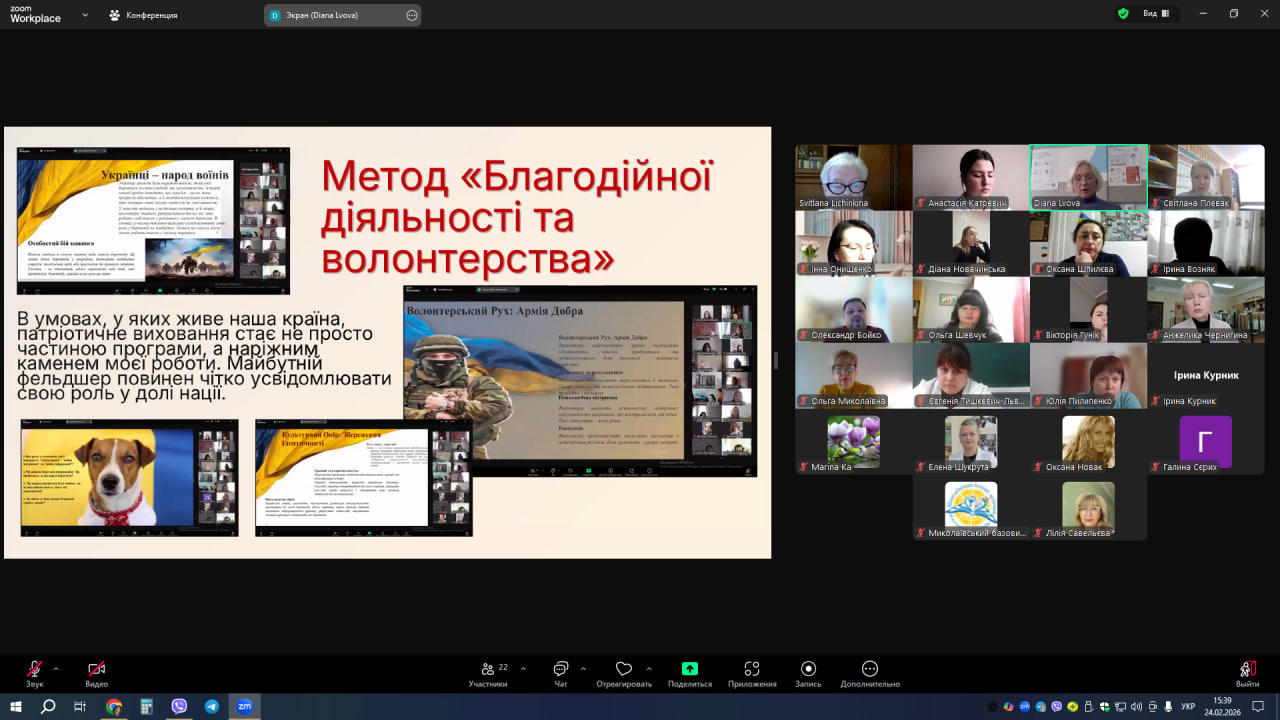1280x720 pixels.
Task: Open the Приложения apps icon
Action: (x=752, y=670)
